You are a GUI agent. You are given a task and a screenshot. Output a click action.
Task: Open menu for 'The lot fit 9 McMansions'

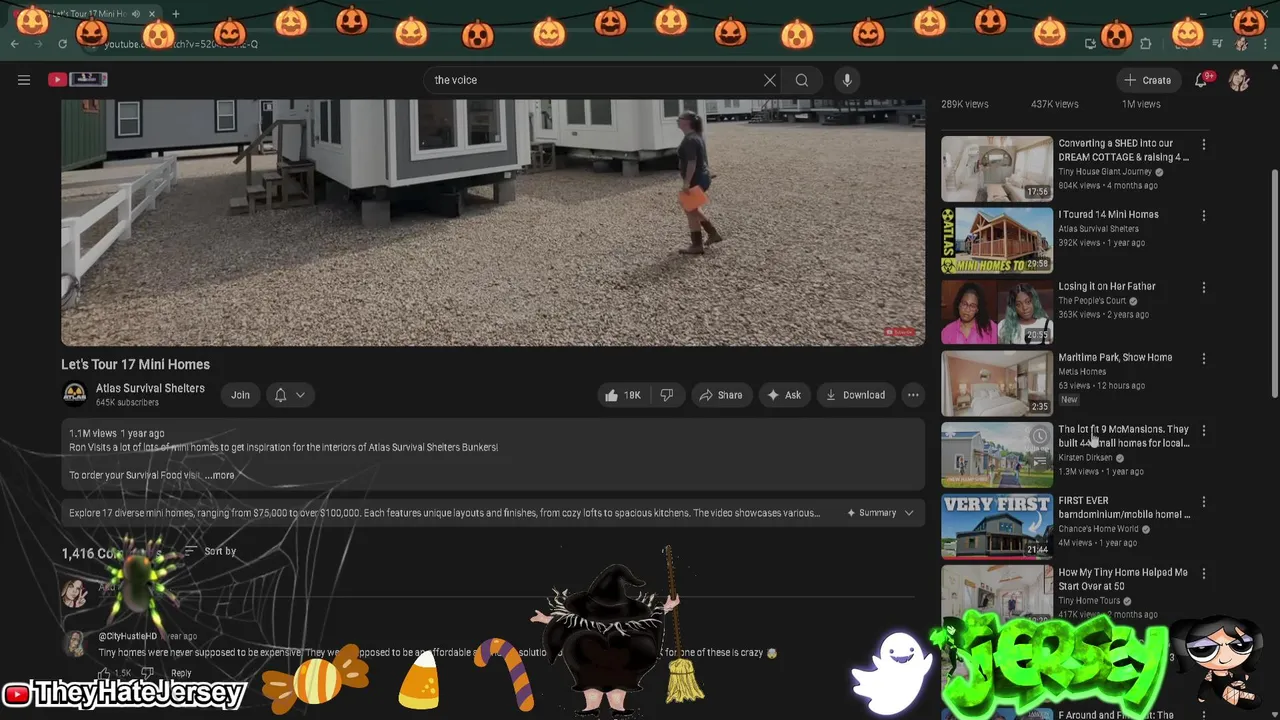1204,431
